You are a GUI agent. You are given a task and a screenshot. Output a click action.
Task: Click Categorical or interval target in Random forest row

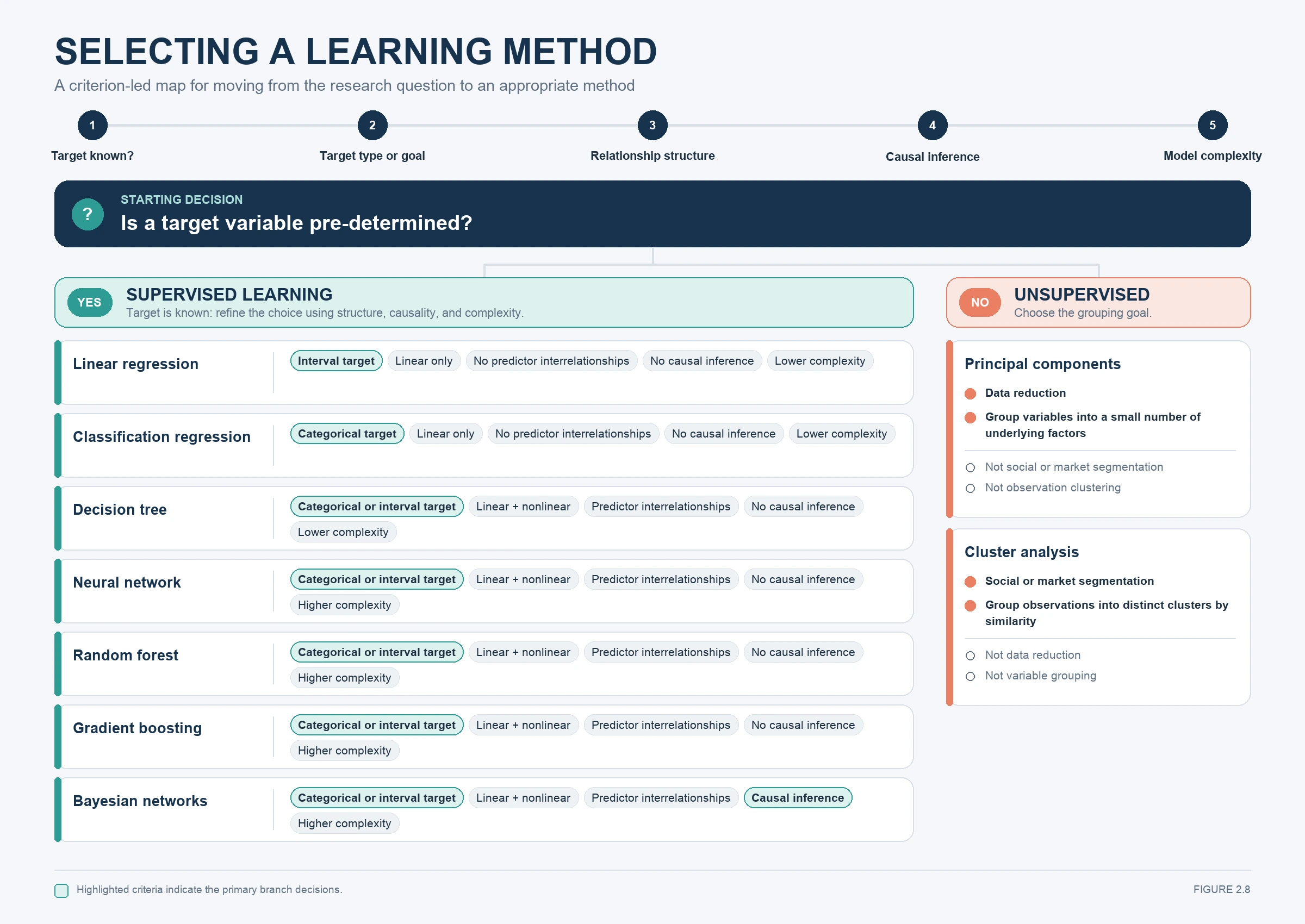click(x=377, y=652)
